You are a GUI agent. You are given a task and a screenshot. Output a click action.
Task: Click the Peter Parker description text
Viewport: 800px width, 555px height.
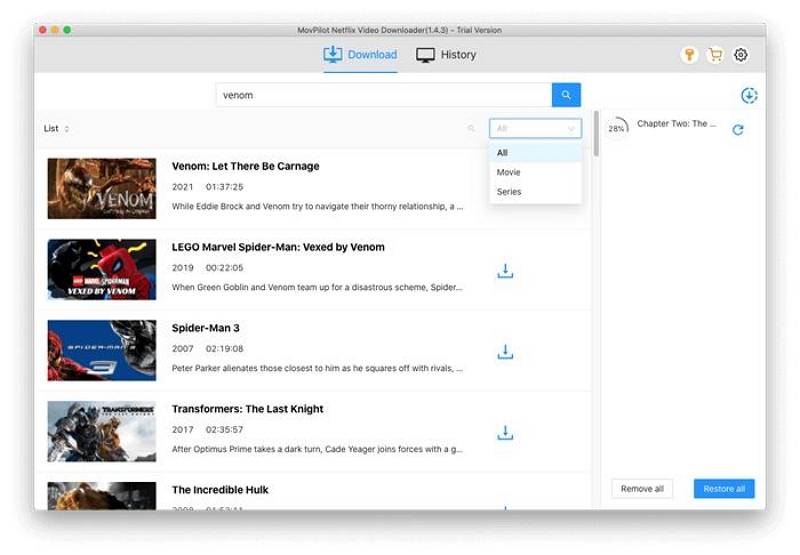(x=317, y=368)
